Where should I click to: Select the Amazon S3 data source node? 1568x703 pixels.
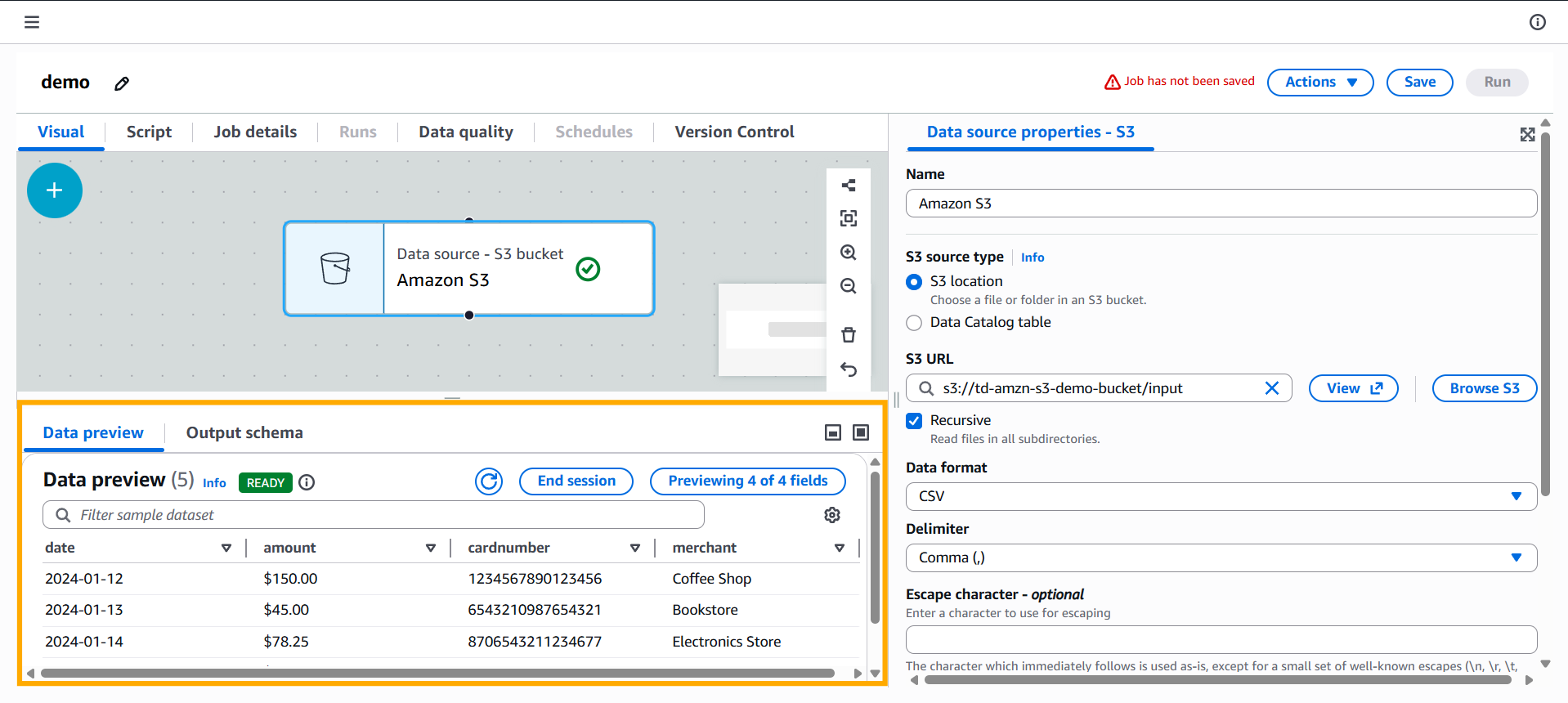pyautogui.click(x=469, y=268)
